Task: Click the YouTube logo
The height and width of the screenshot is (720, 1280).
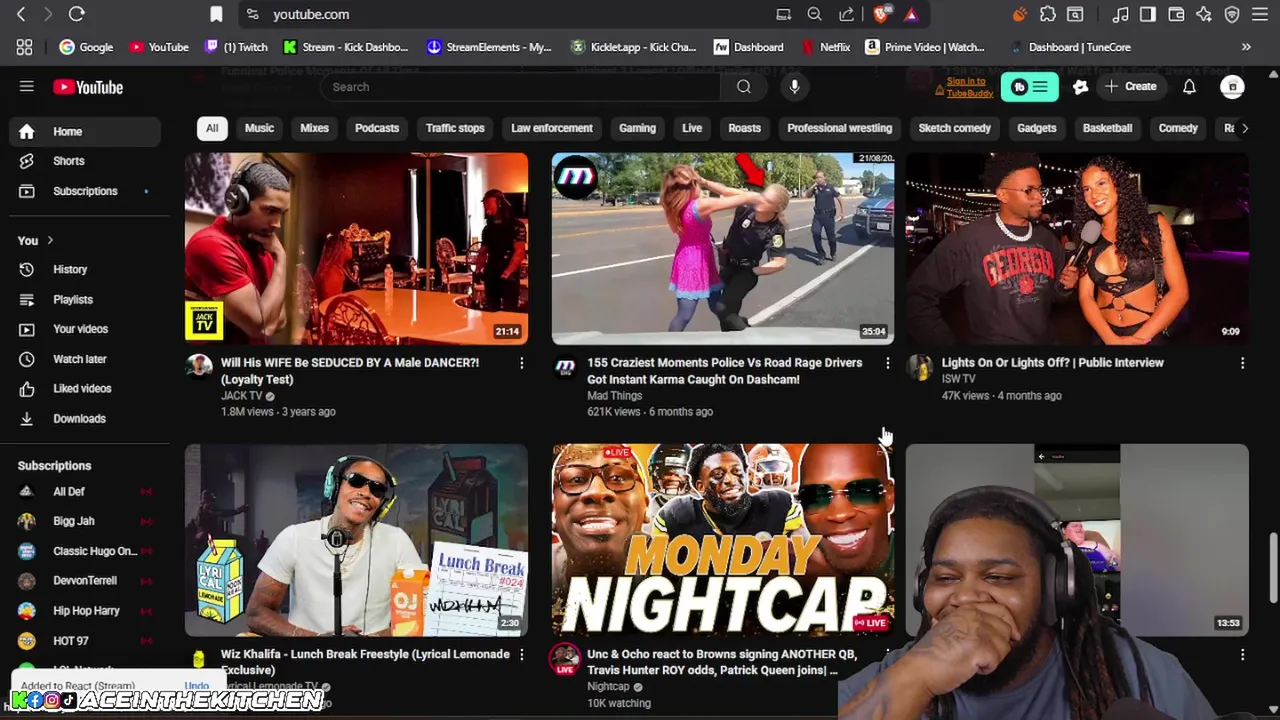Action: click(x=88, y=87)
